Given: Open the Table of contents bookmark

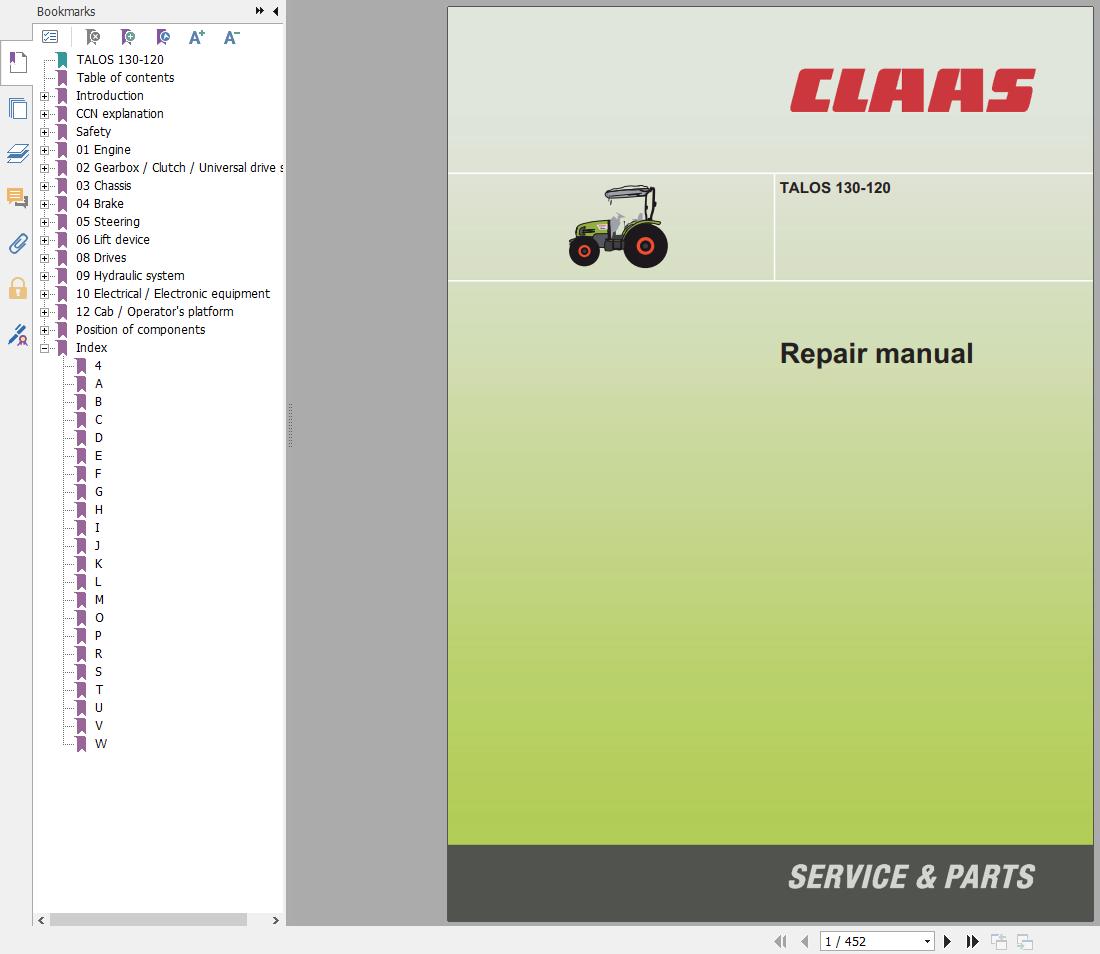Looking at the screenshot, I should point(125,78).
